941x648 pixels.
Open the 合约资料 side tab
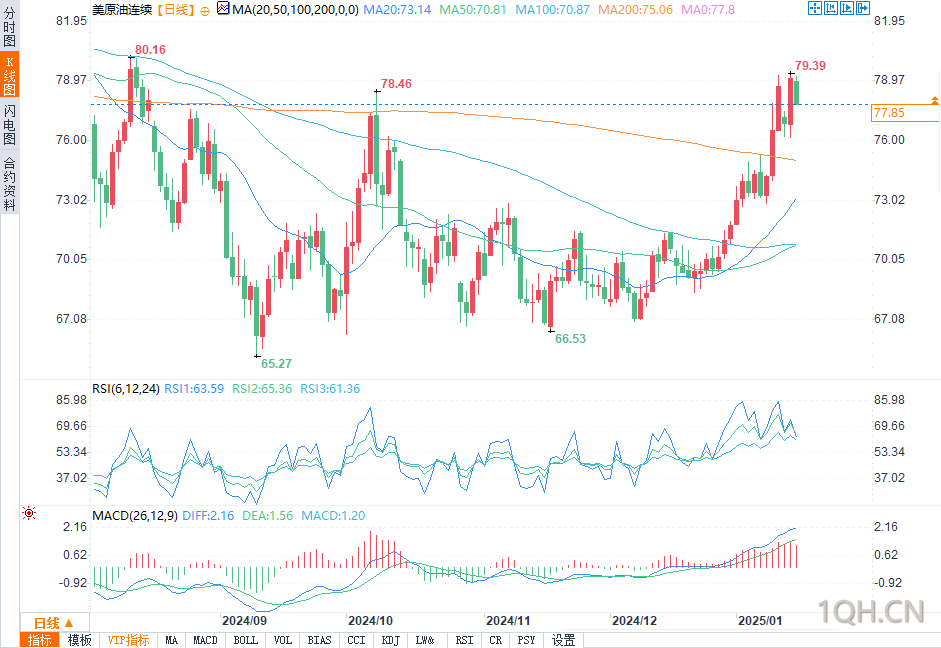(9, 183)
